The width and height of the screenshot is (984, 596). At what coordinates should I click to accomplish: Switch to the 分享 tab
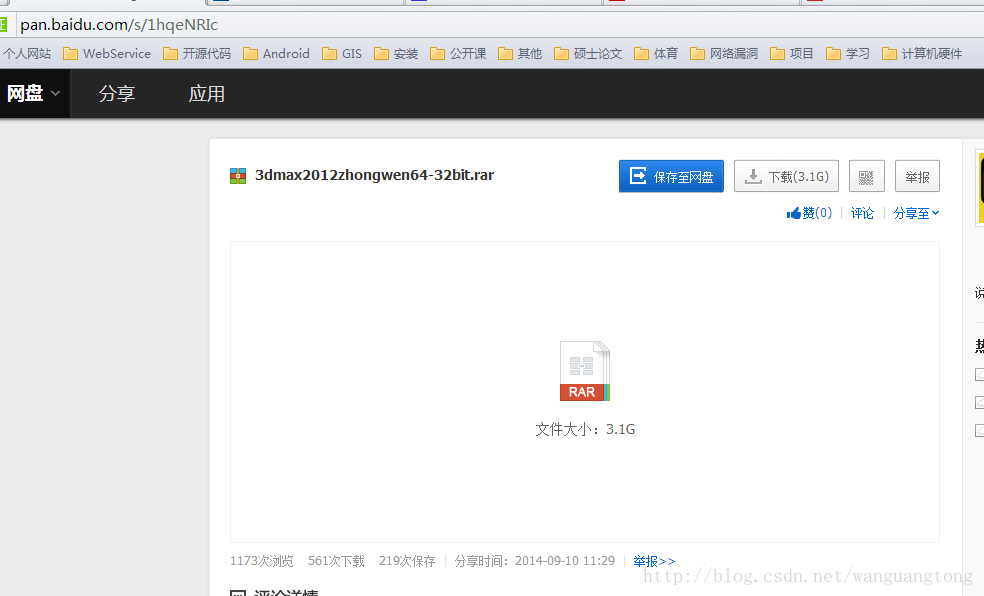[x=117, y=93]
